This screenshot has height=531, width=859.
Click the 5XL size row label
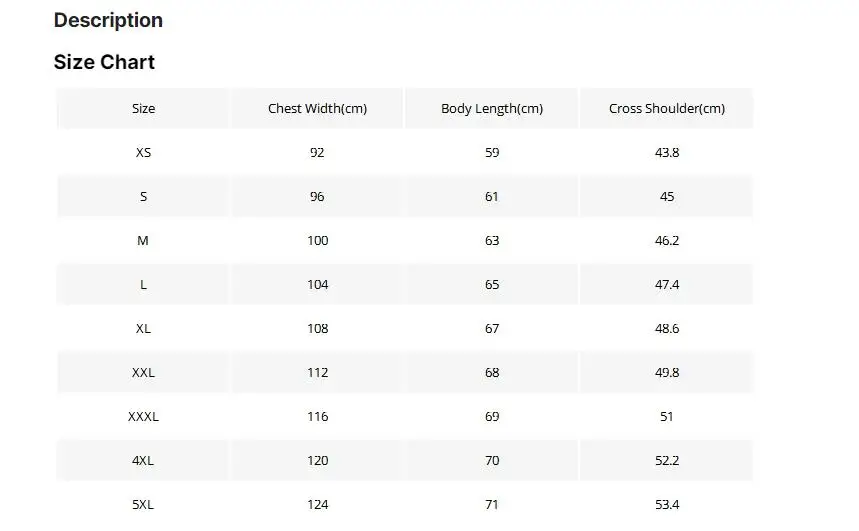[143, 504]
